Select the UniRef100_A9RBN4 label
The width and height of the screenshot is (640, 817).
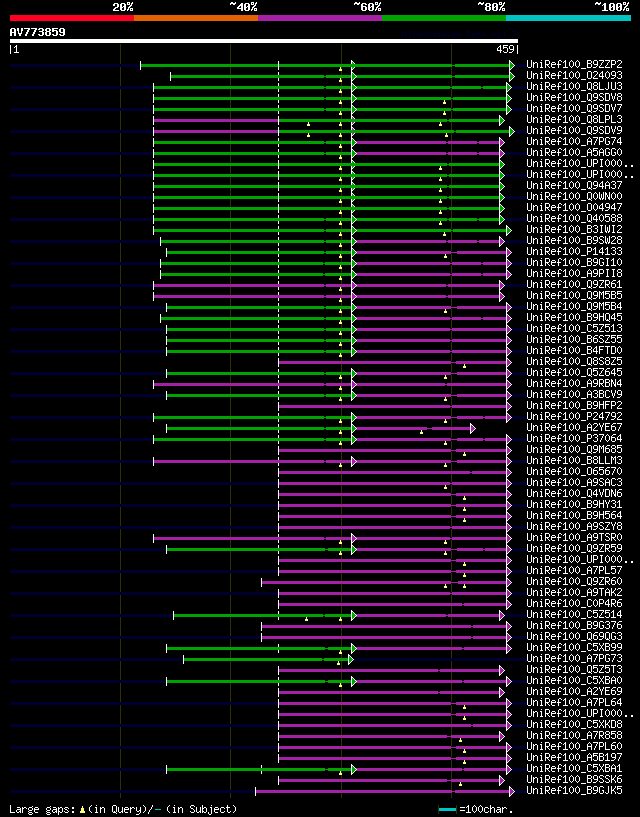coord(574,383)
